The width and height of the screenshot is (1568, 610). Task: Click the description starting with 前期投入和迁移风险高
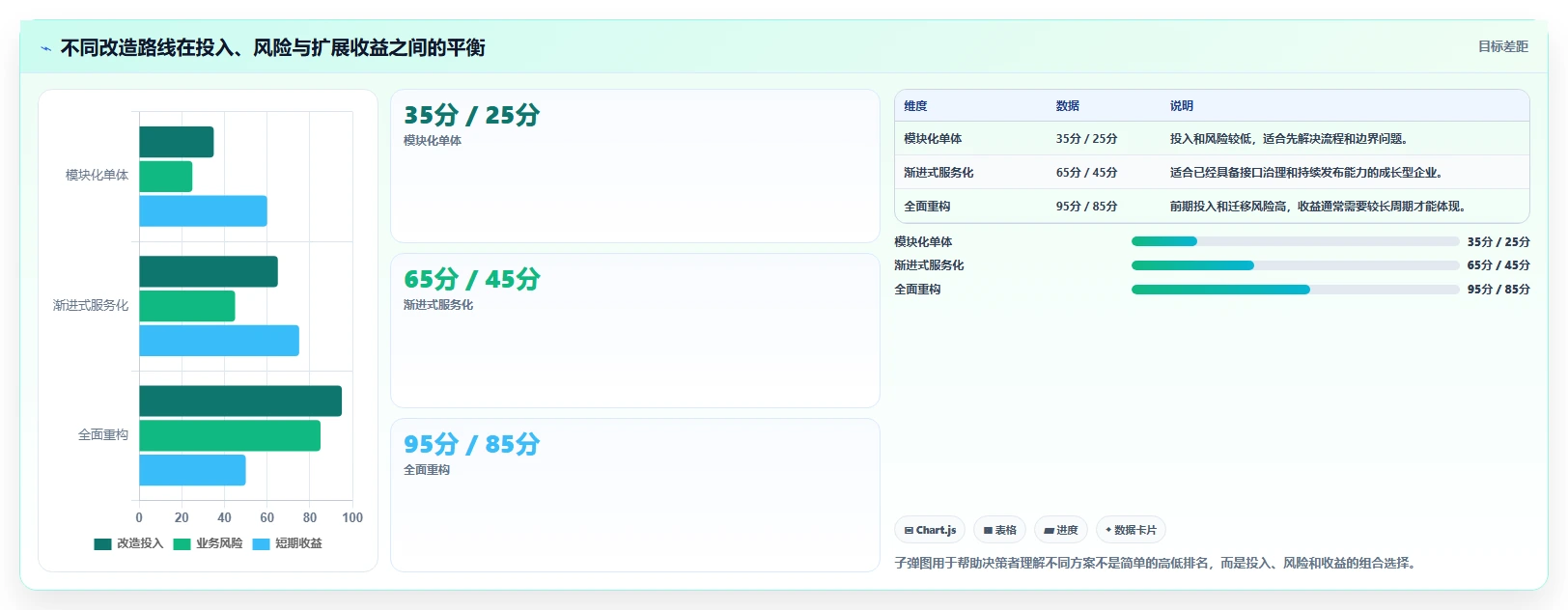(x=1321, y=207)
